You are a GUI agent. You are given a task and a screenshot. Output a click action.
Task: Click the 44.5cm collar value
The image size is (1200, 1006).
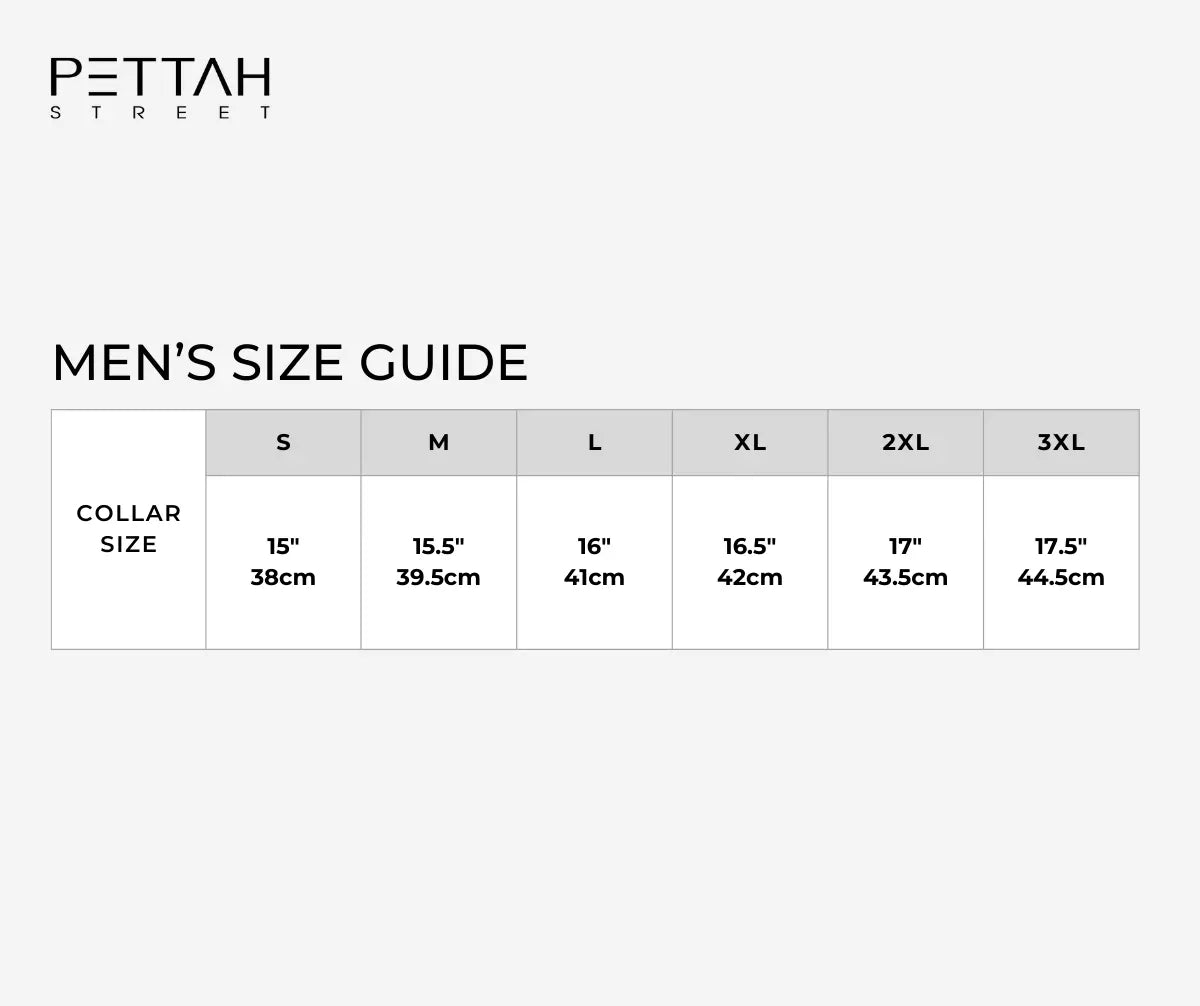click(x=1061, y=578)
